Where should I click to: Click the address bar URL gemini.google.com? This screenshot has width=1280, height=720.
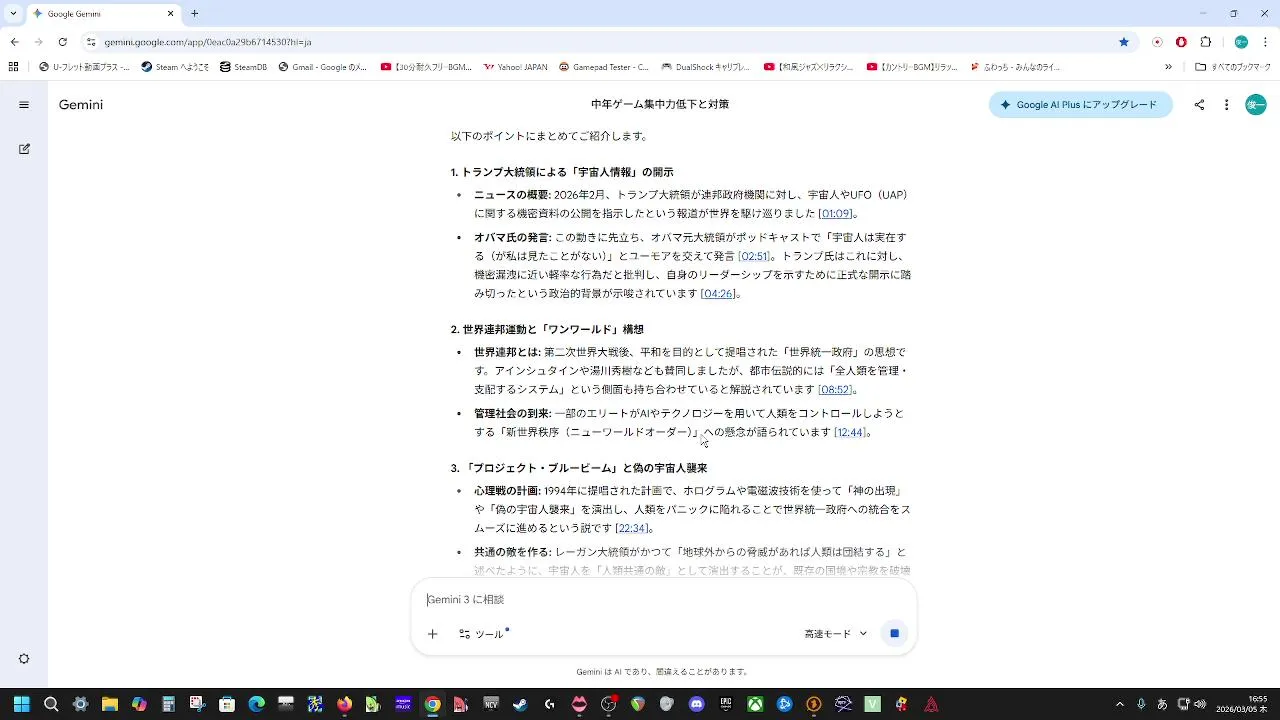pyautogui.click(x=207, y=42)
